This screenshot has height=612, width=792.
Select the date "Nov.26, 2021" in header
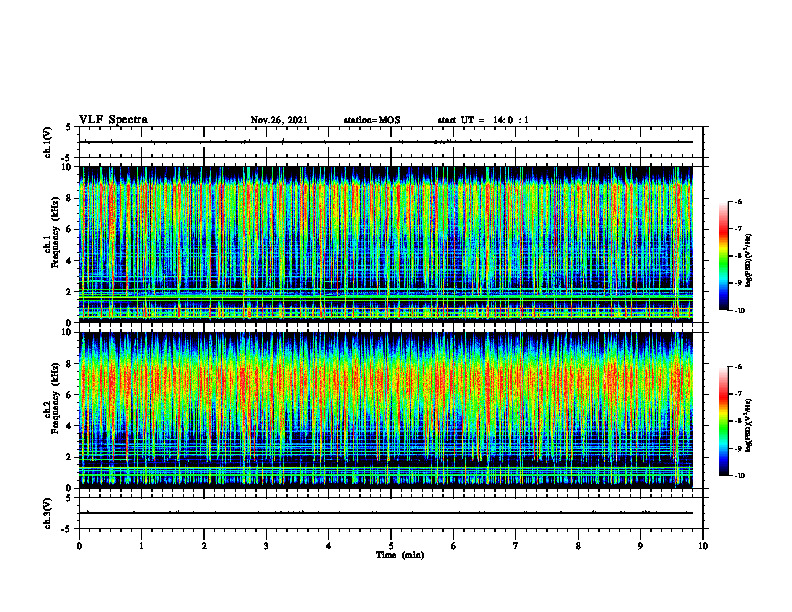point(279,120)
